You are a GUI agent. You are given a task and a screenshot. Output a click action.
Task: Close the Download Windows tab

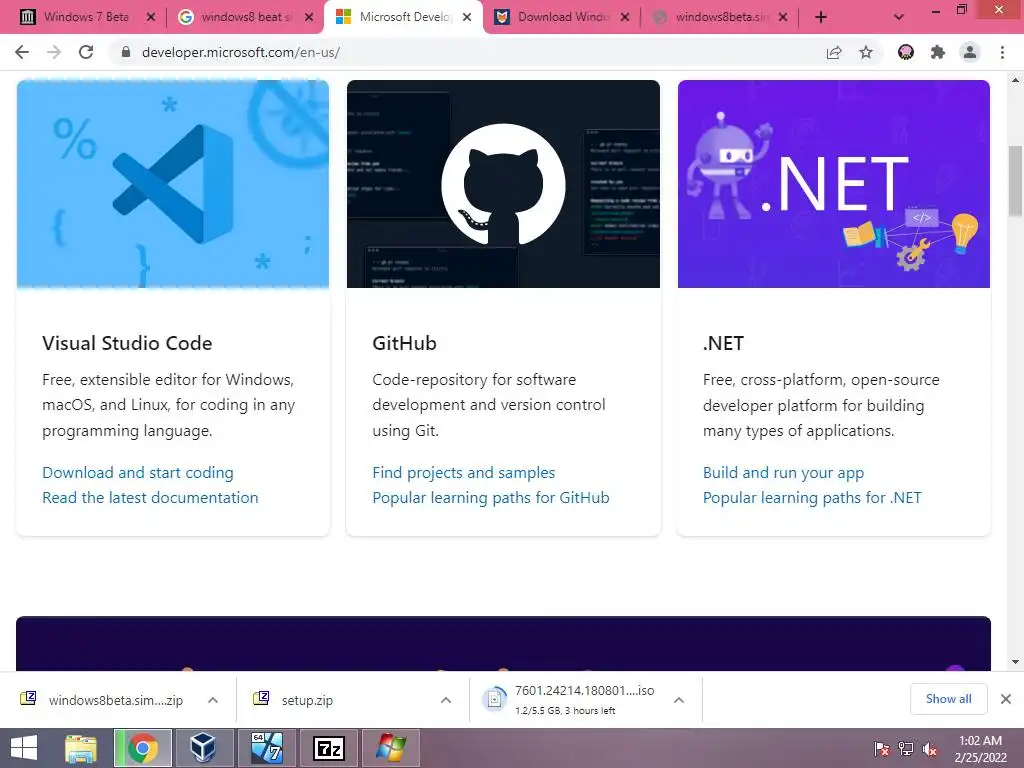click(x=625, y=17)
